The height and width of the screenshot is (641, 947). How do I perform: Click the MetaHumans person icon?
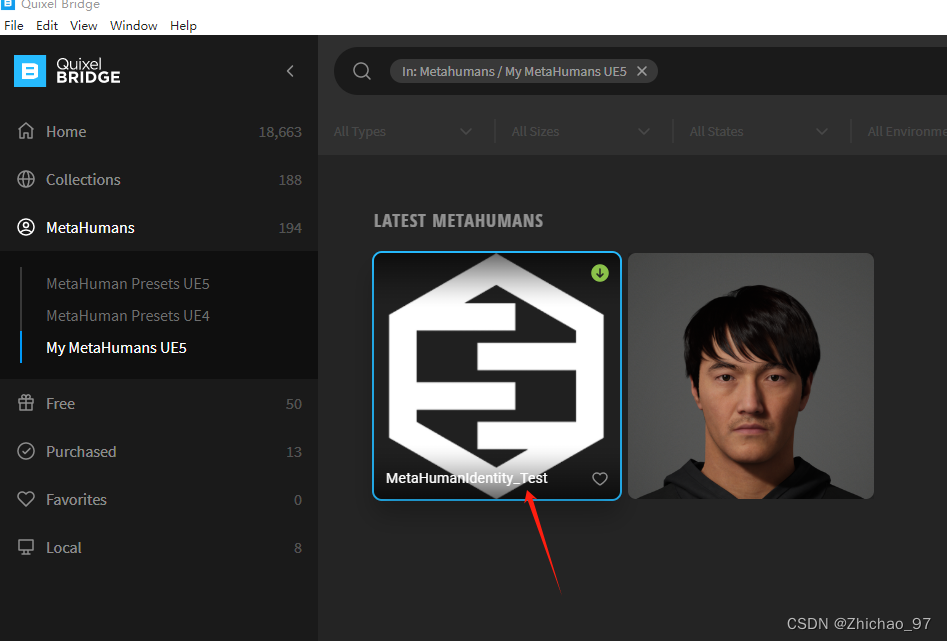pyautogui.click(x=26, y=227)
